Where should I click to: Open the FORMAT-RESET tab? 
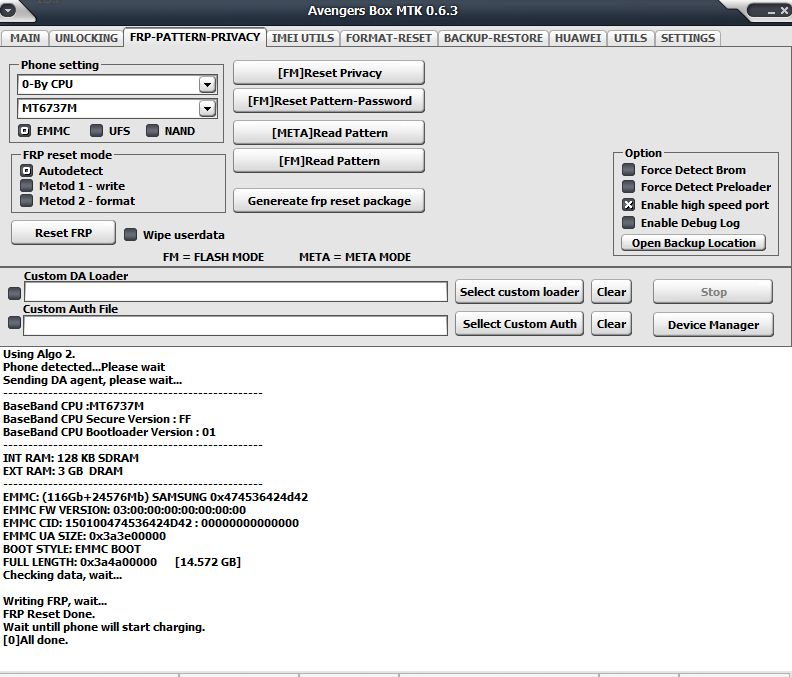pyautogui.click(x=388, y=38)
